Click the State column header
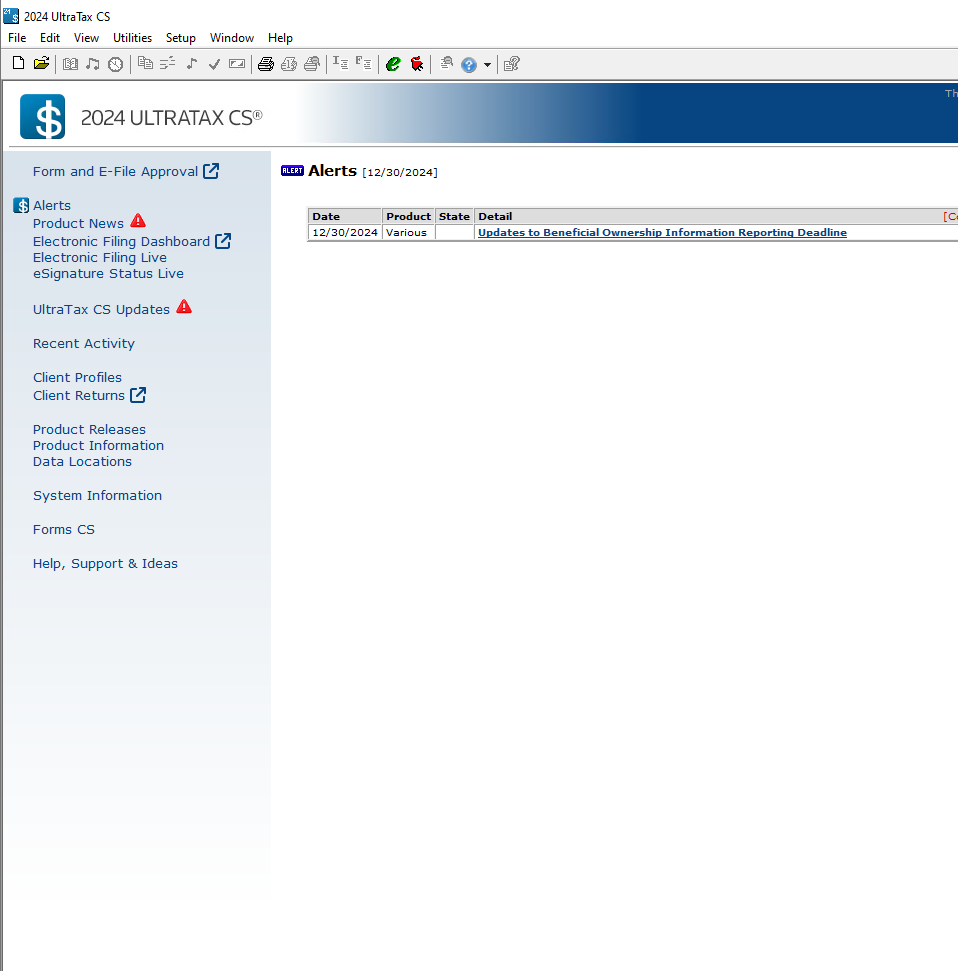958x971 pixels. (454, 216)
